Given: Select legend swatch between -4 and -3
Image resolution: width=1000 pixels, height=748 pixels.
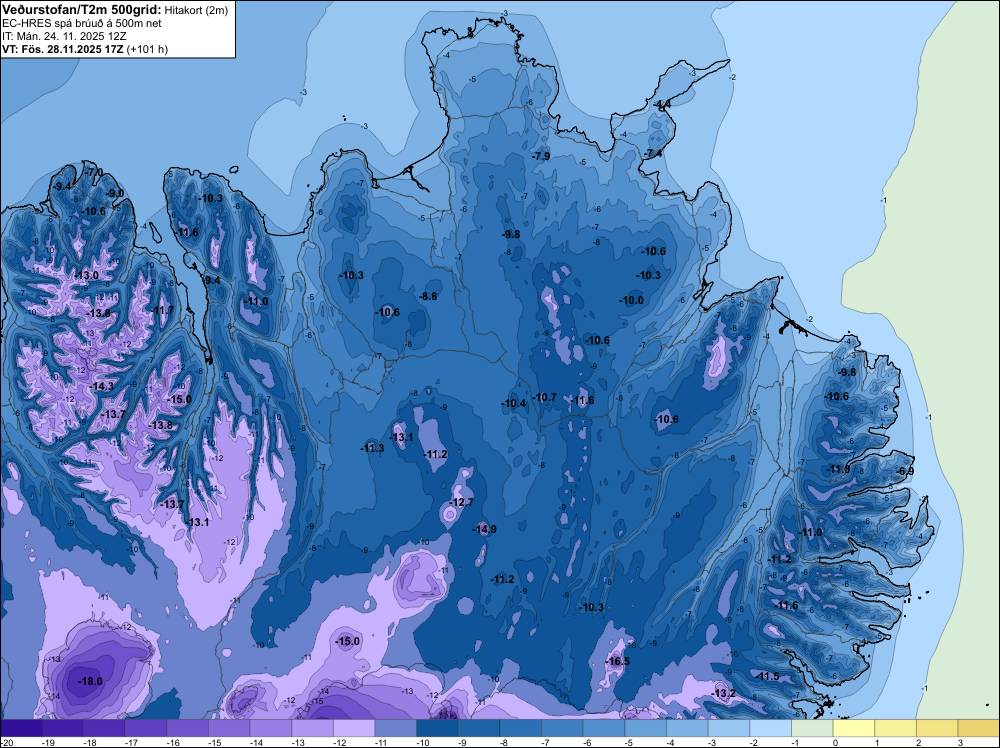Looking at the screenshot, I should coord(688,728).
